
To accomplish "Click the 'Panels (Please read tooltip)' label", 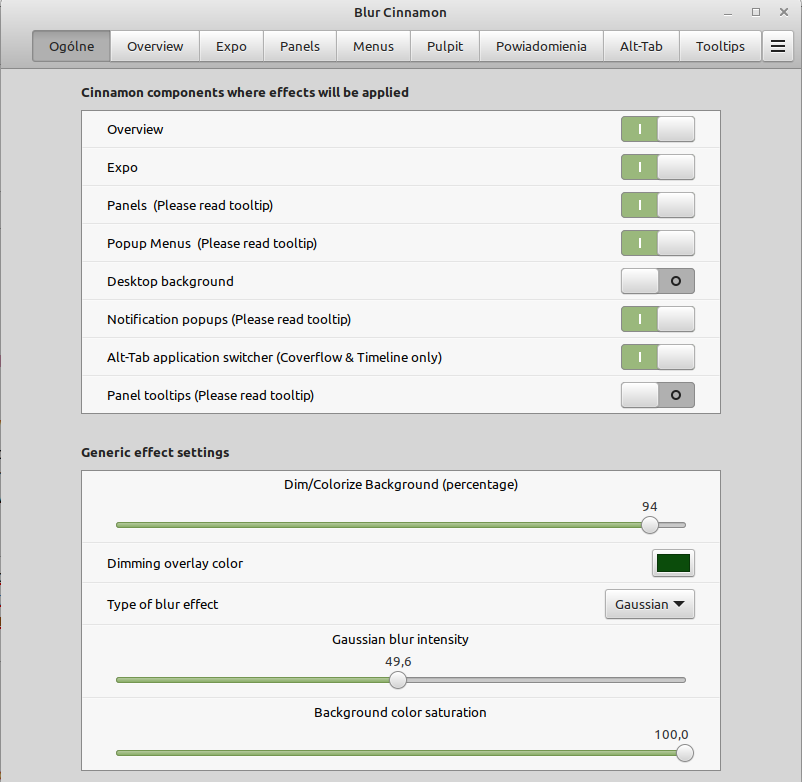I will [190, 206].
